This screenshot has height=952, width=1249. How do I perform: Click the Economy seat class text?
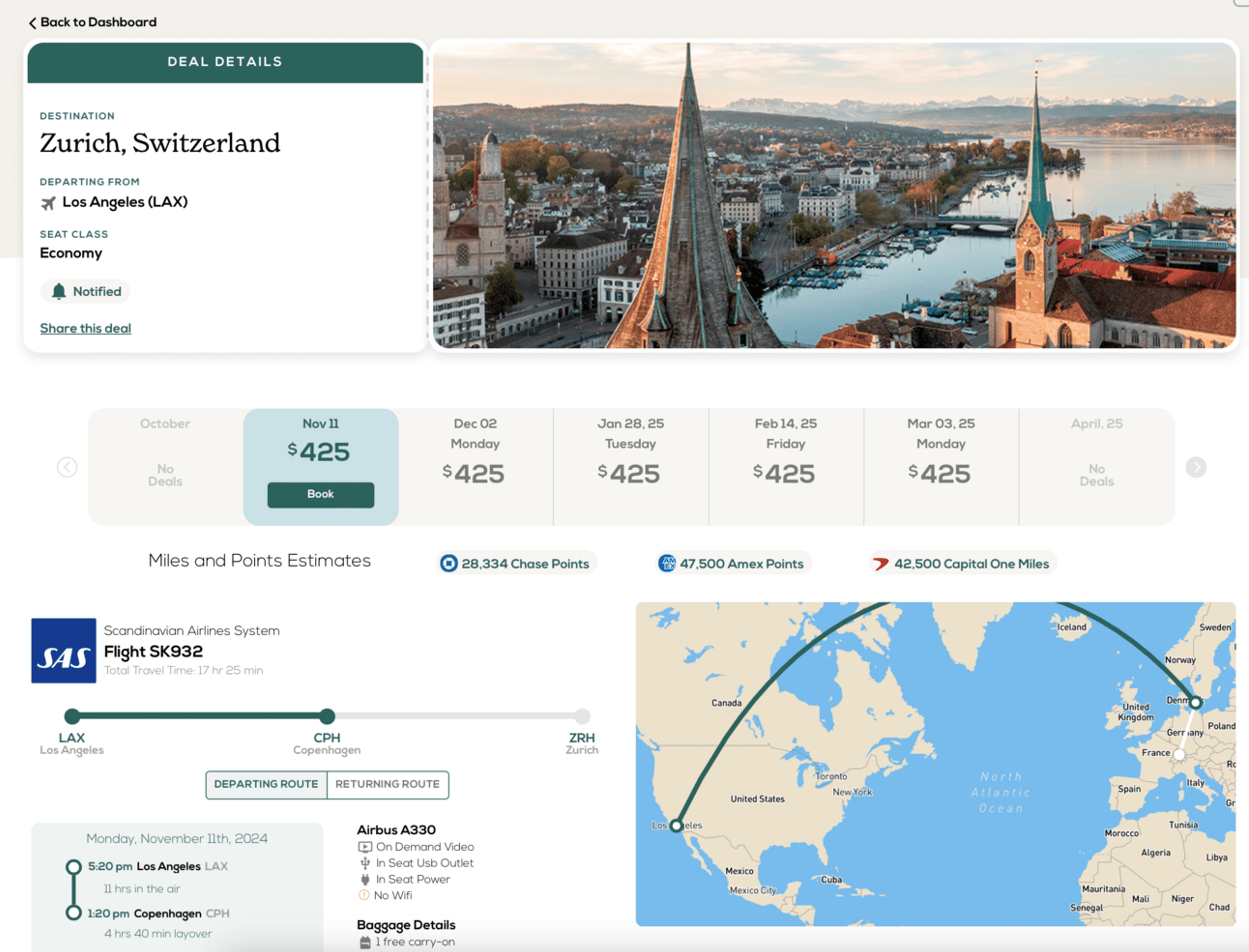click(x=71, y=253)
